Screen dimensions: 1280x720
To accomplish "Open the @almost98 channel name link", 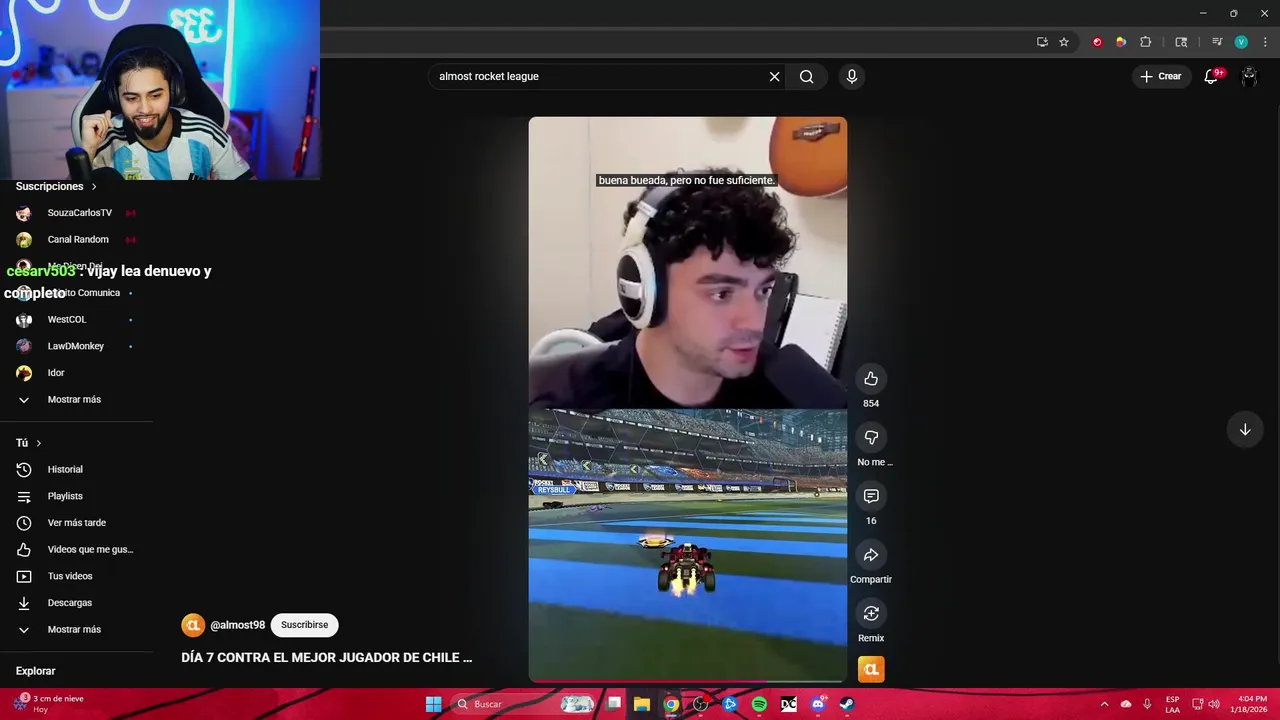I will [x=238, y=625].
